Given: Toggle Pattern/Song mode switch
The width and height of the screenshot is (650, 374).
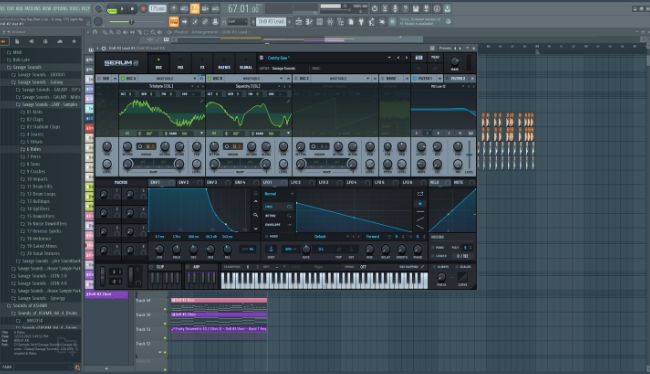Looking at the screenshot, I should 112,9.
